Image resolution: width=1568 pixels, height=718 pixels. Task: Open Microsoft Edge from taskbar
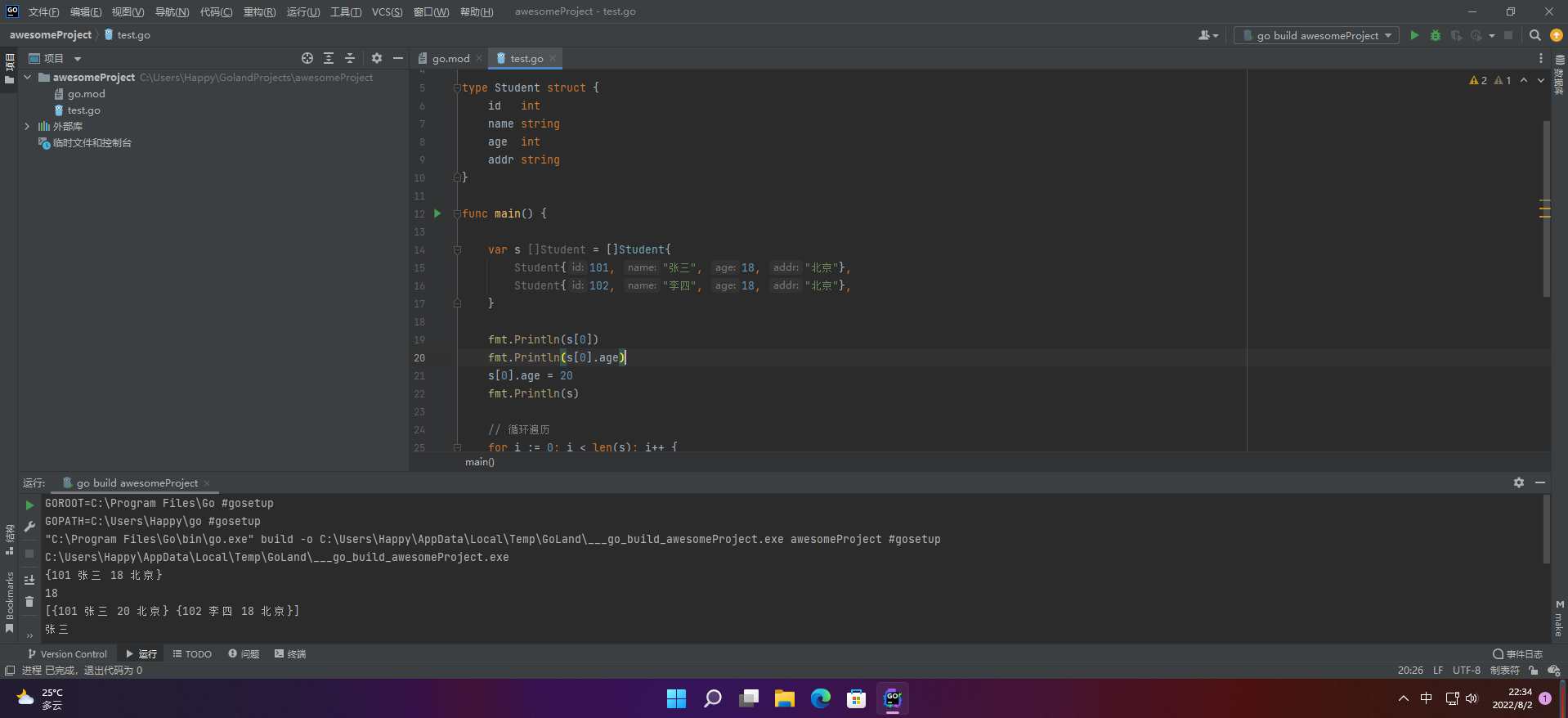coord(821,698)
